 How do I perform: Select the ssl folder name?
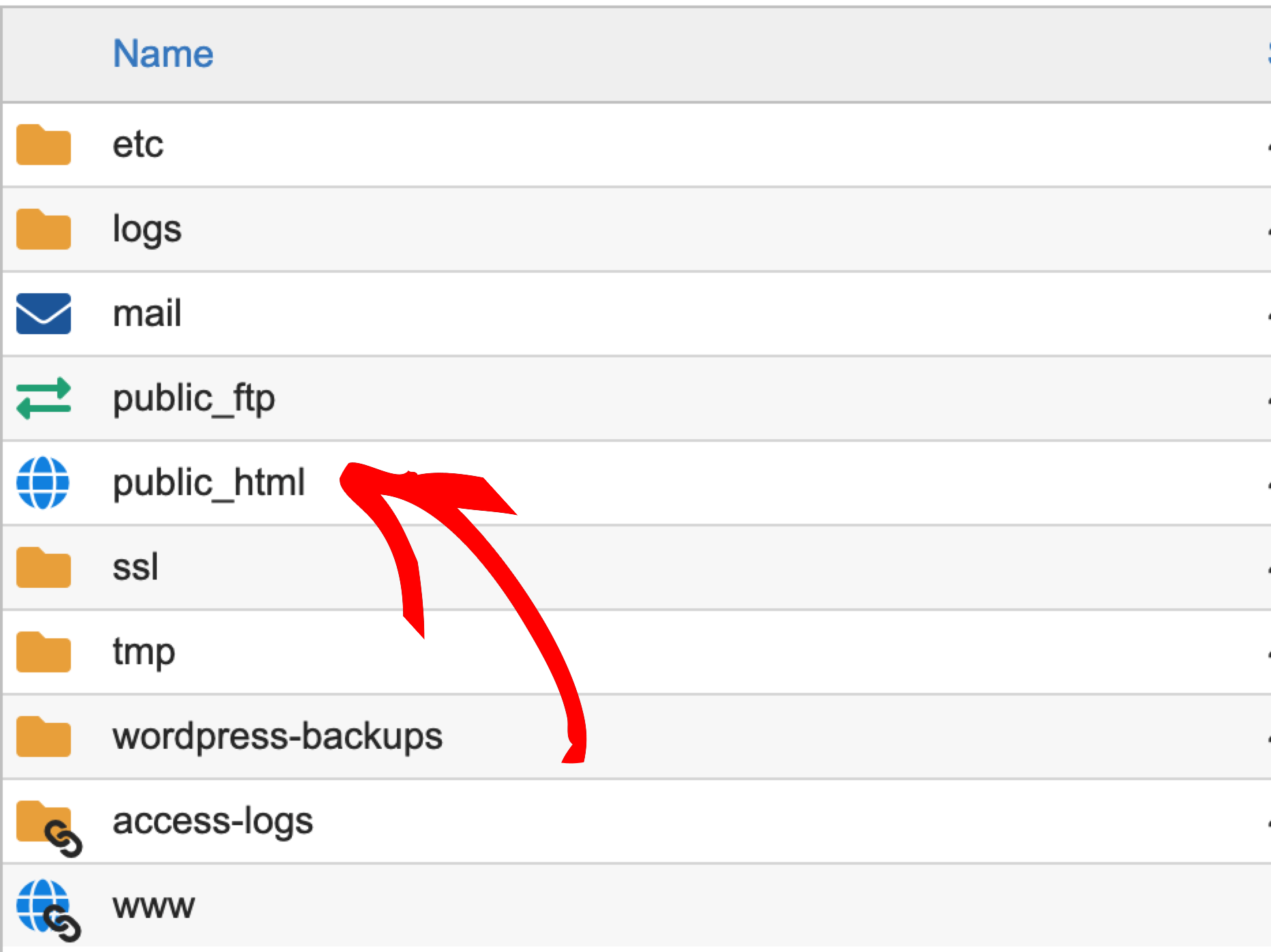(x=135, y=567)
